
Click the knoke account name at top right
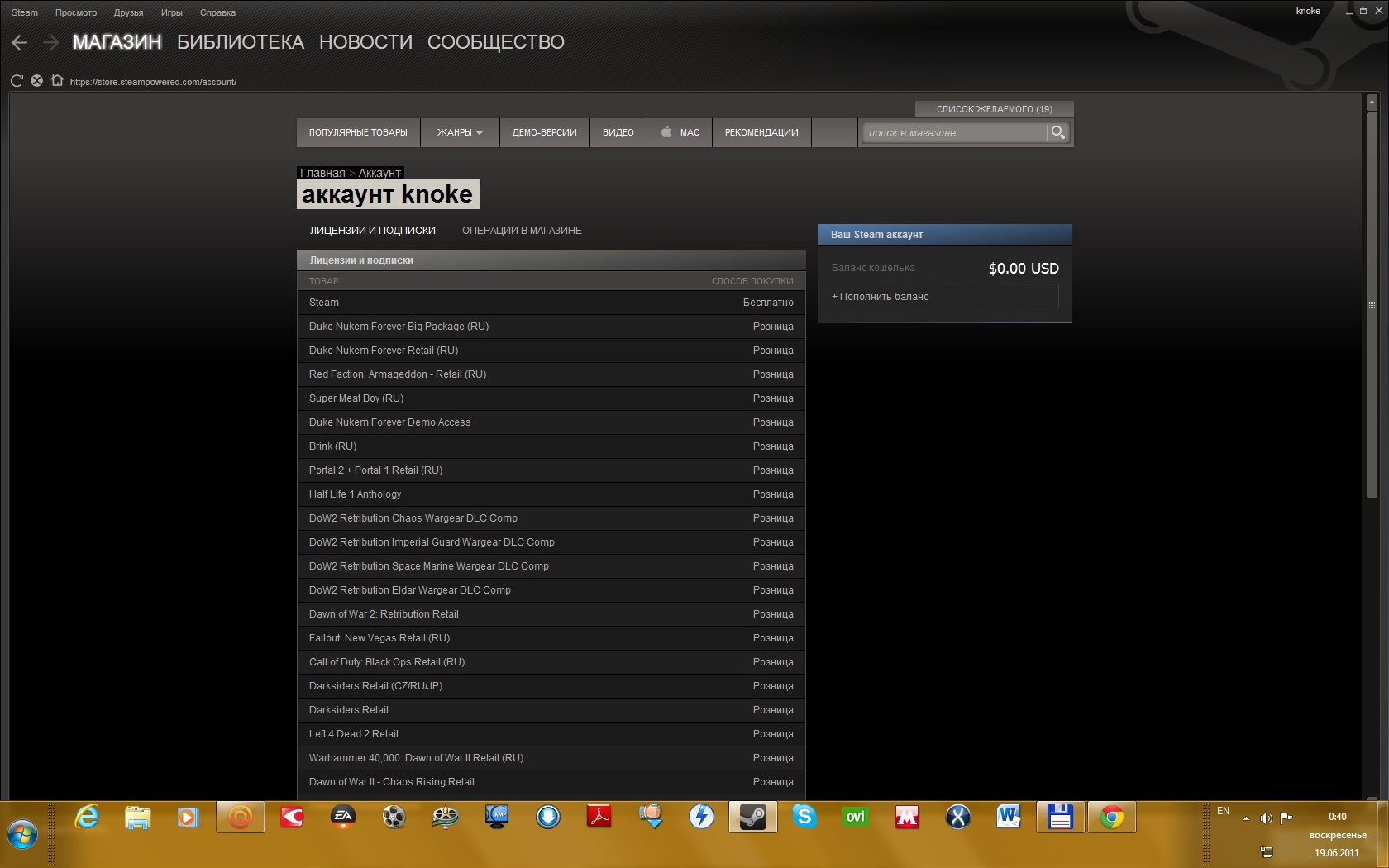point(1308,11)
